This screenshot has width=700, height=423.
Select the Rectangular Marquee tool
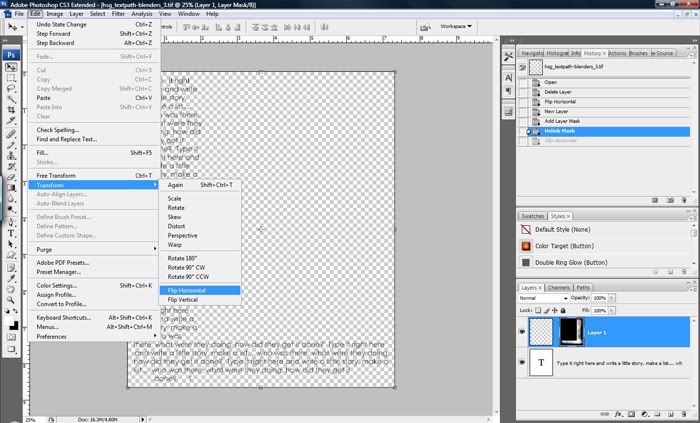pos(11,78)
